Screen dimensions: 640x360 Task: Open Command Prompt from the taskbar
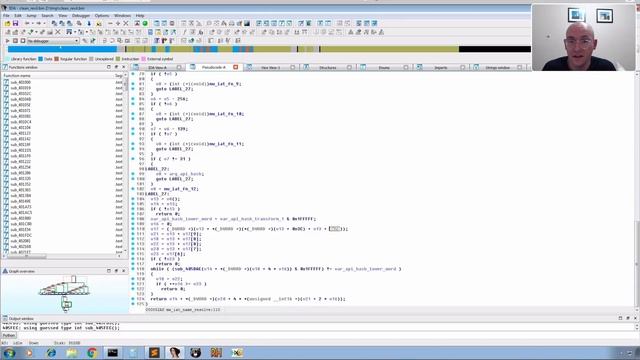113,353
